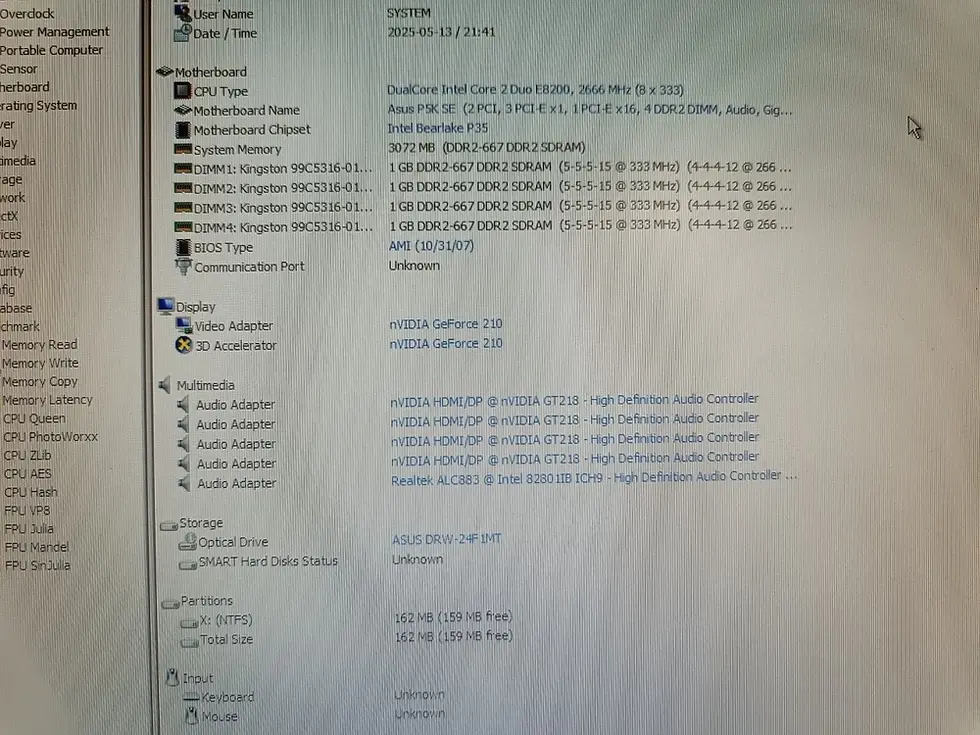
Task: Click the Total Size icon
Action: 189,642
